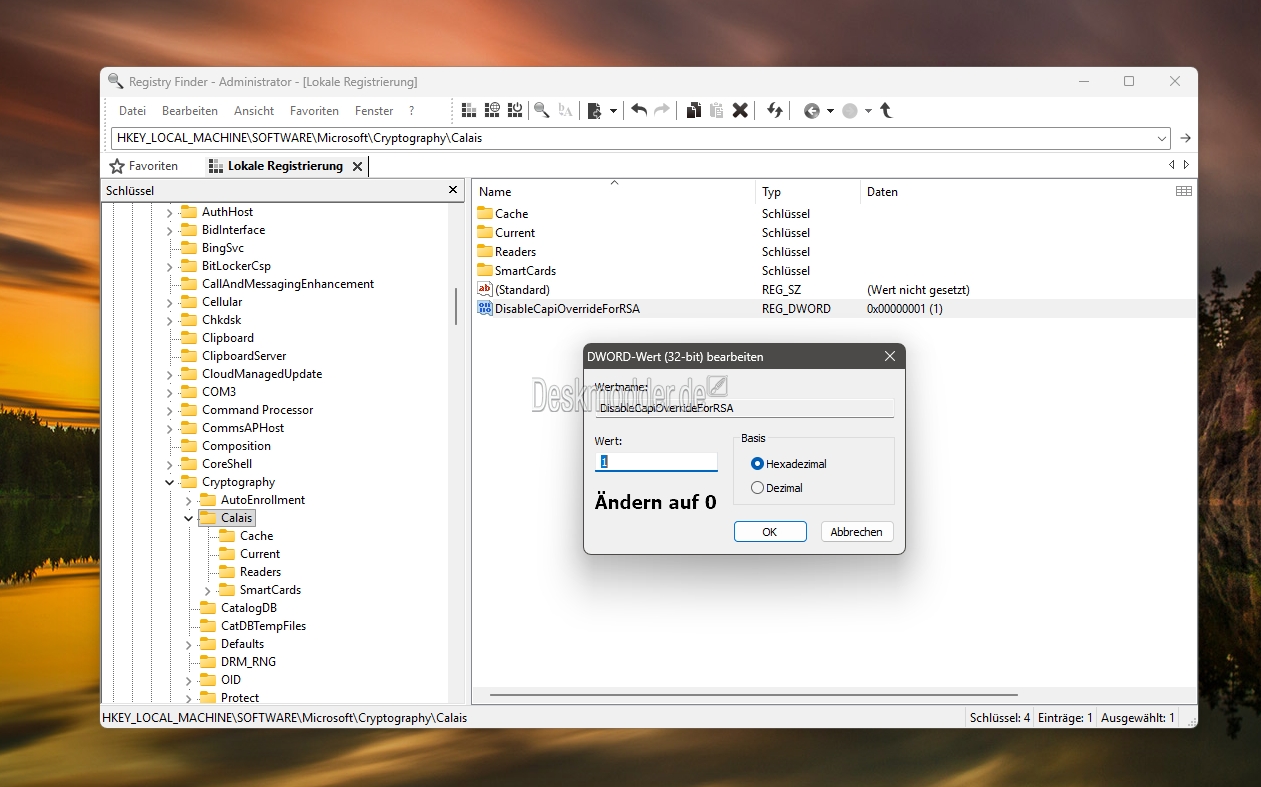This screenshot has width=1261, height=787.
Task: Open the network registry connect icon
Action: (492, 110)
